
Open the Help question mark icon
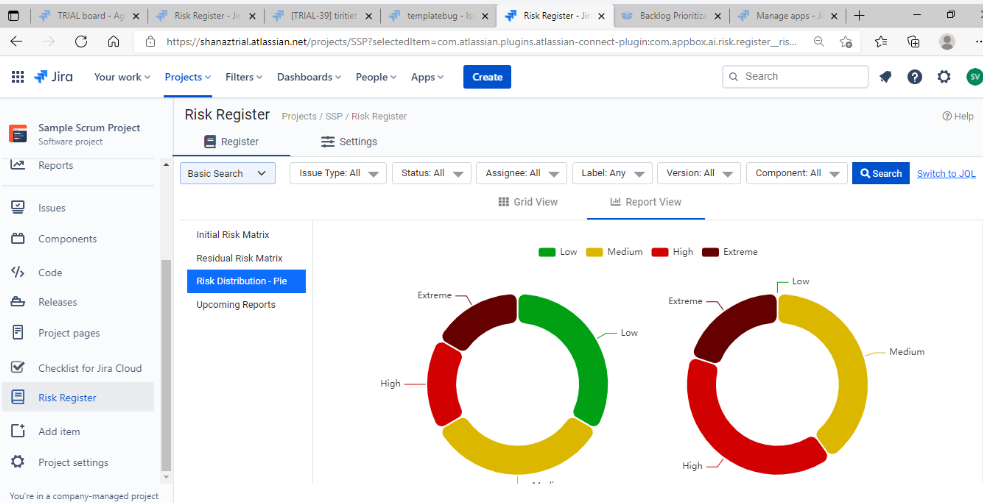click(914, 77)
